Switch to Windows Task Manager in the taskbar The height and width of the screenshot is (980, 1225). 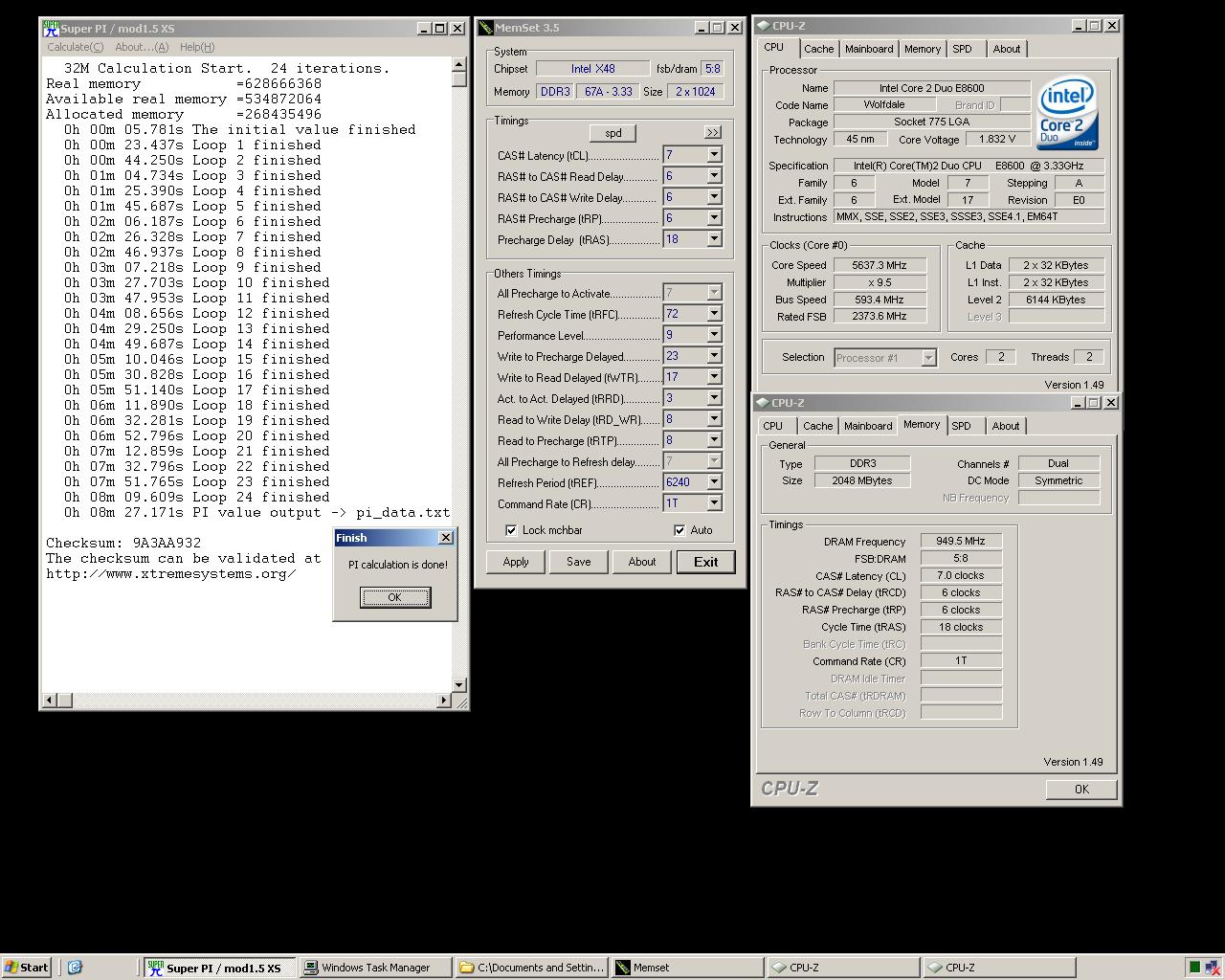point(375,968)
